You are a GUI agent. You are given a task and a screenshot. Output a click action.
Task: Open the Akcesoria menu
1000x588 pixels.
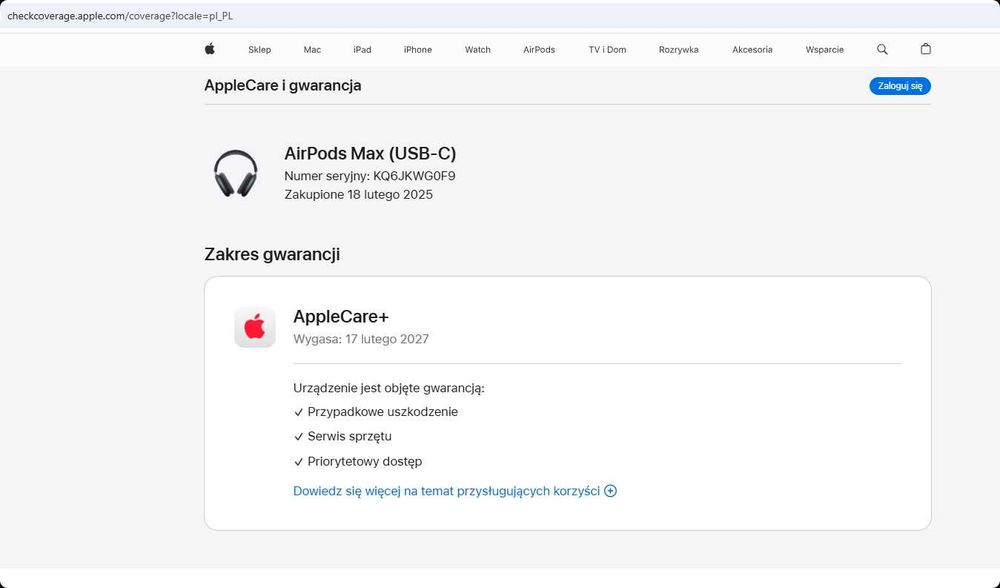point(752,50)
